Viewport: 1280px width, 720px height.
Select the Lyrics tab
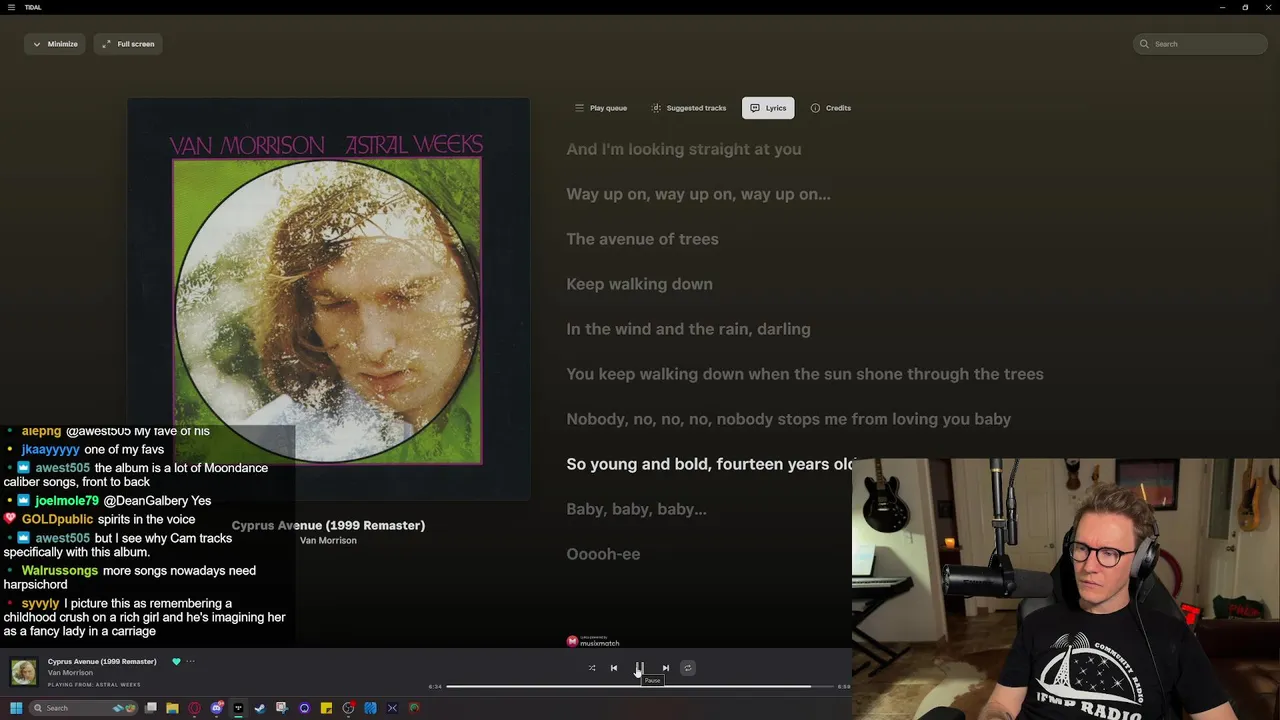[x=768, y=108]
